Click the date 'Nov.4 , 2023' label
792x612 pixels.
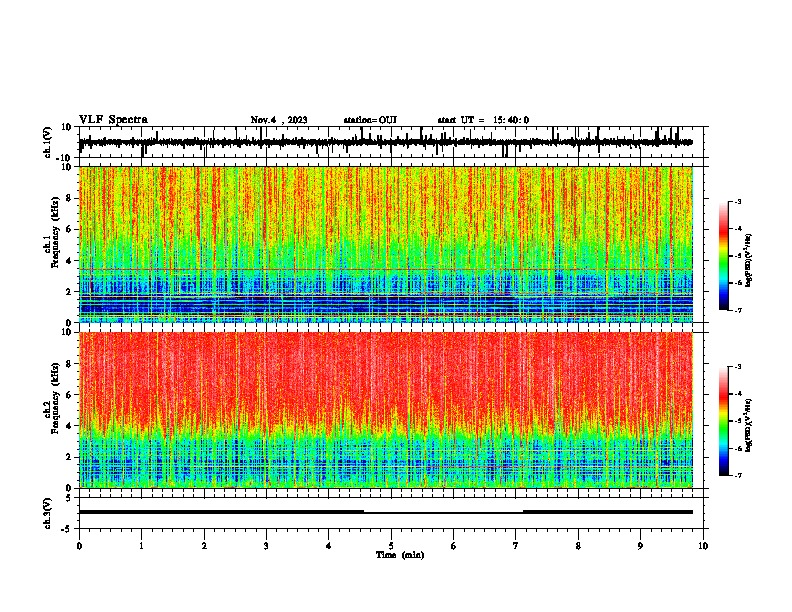[x=279, y=120]
